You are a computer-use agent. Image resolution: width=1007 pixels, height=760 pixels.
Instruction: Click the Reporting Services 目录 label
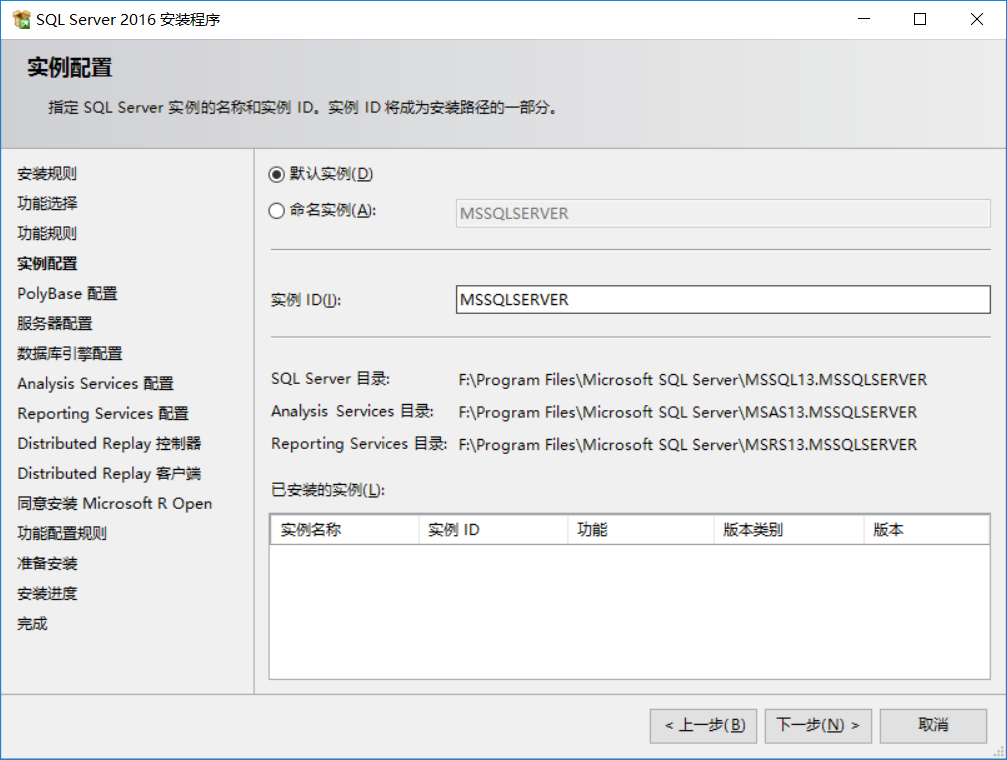(x=359, y=444)
